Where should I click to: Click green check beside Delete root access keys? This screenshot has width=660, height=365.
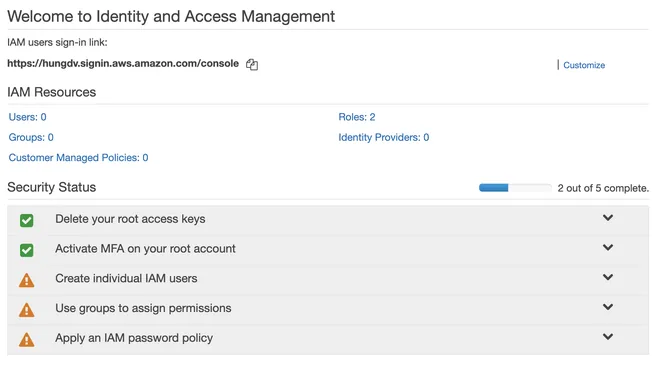[x=27, y=220]
